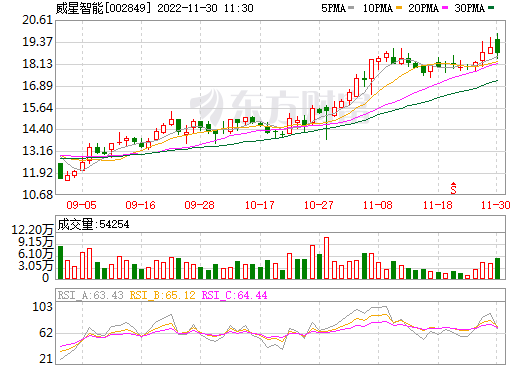The height and width of the screenshot is (365, 520).
Task: Click the last green candlestick on 11-30
Action: 497,46
